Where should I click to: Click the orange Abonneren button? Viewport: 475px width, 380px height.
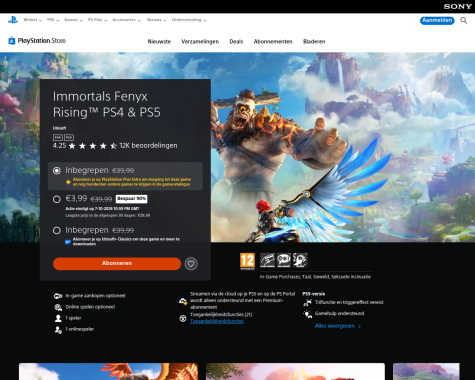coord(117,263)
